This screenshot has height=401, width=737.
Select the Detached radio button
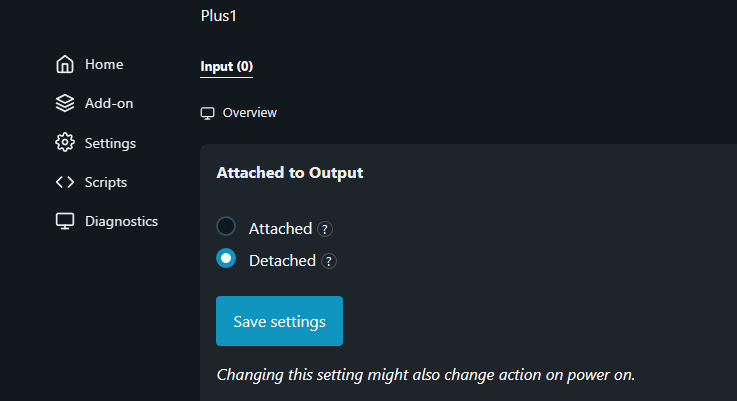(226, 259)
